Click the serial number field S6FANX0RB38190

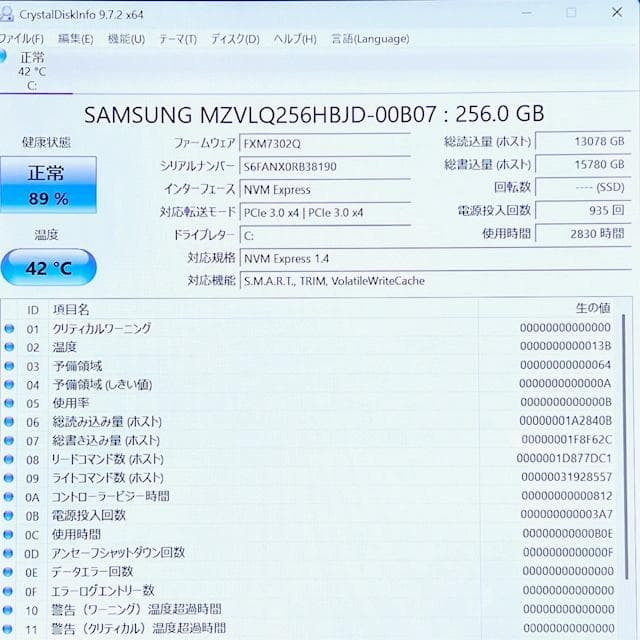[325, 167]
